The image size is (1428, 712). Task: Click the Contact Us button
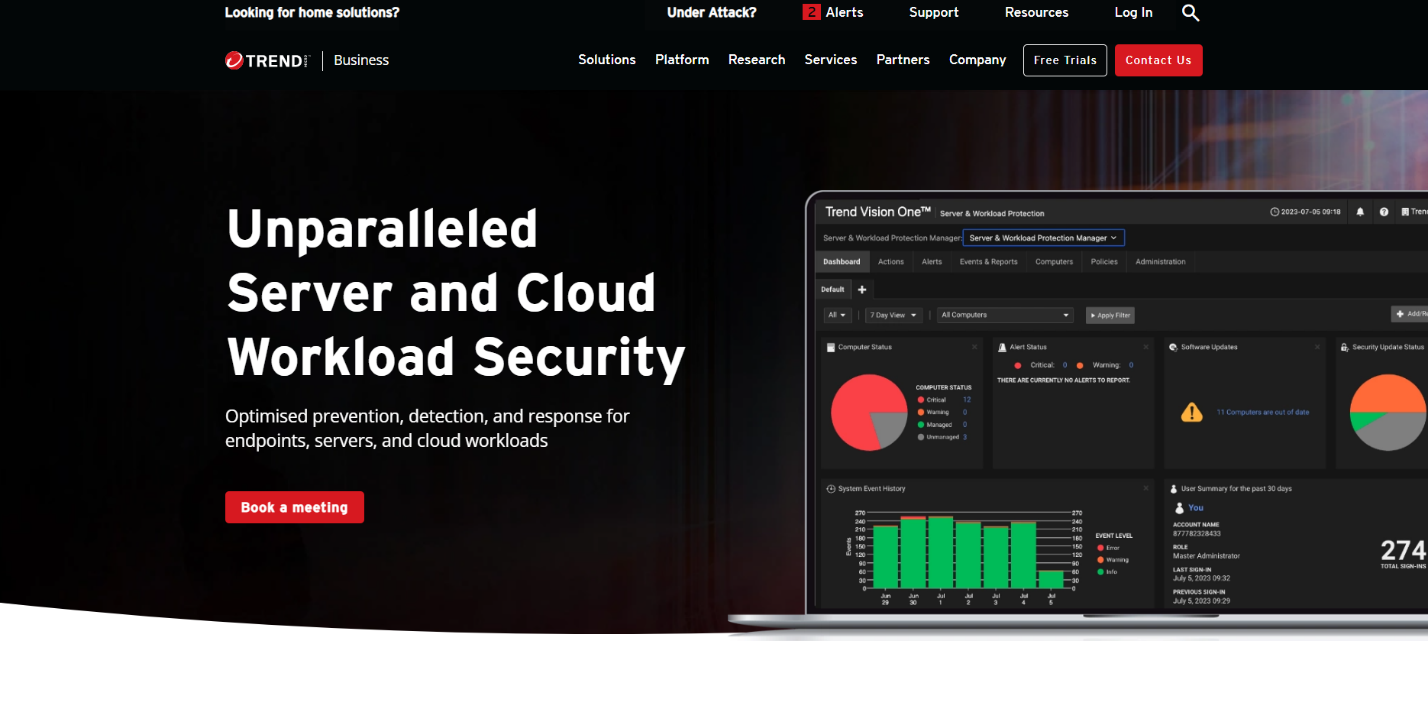coord(1159,60)
